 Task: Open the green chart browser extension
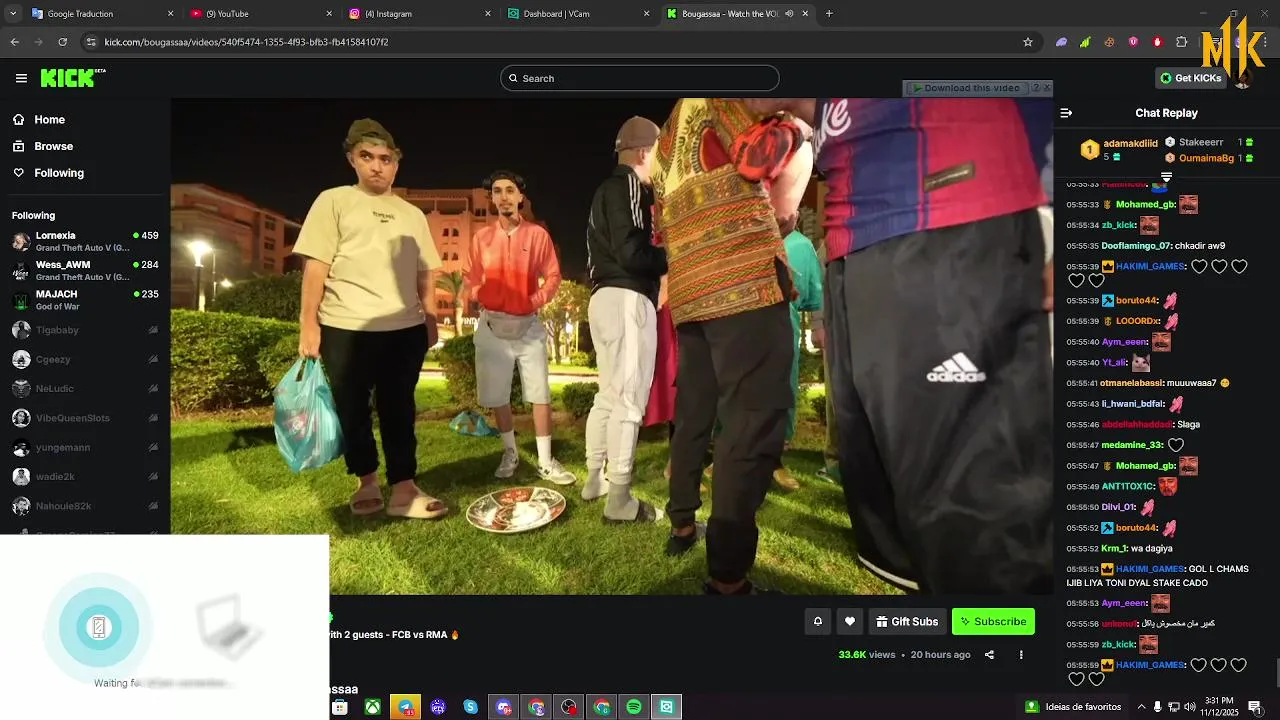point(1085,42)
